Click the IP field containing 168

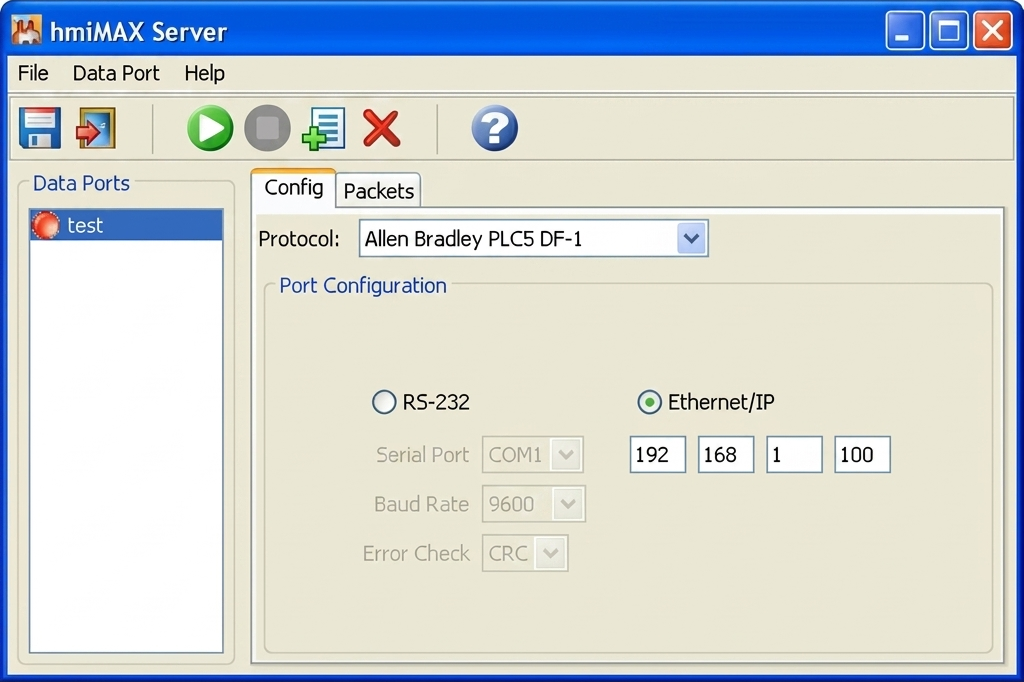(726, 455)
